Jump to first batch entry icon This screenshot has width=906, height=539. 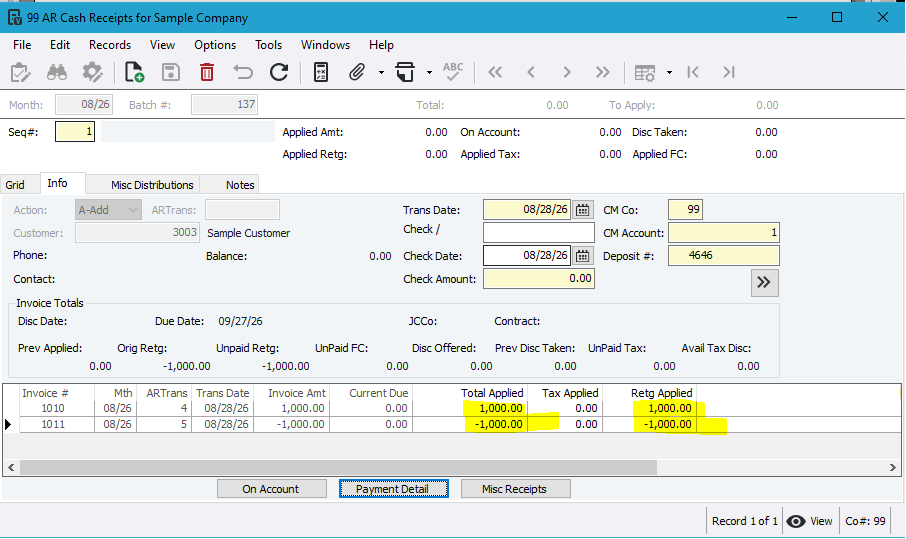[x=693, y=73]
